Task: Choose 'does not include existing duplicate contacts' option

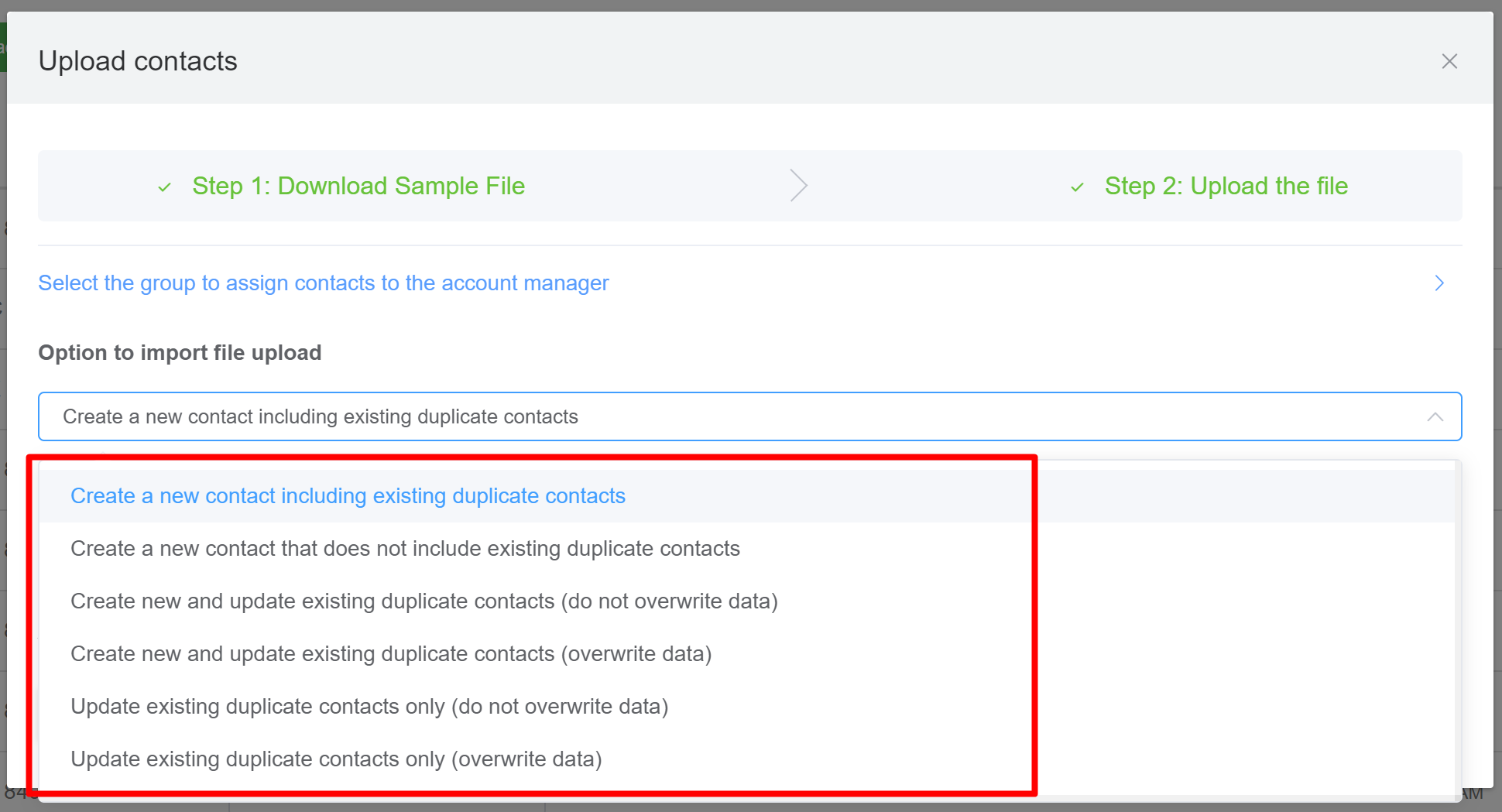Action: (405, 549)
